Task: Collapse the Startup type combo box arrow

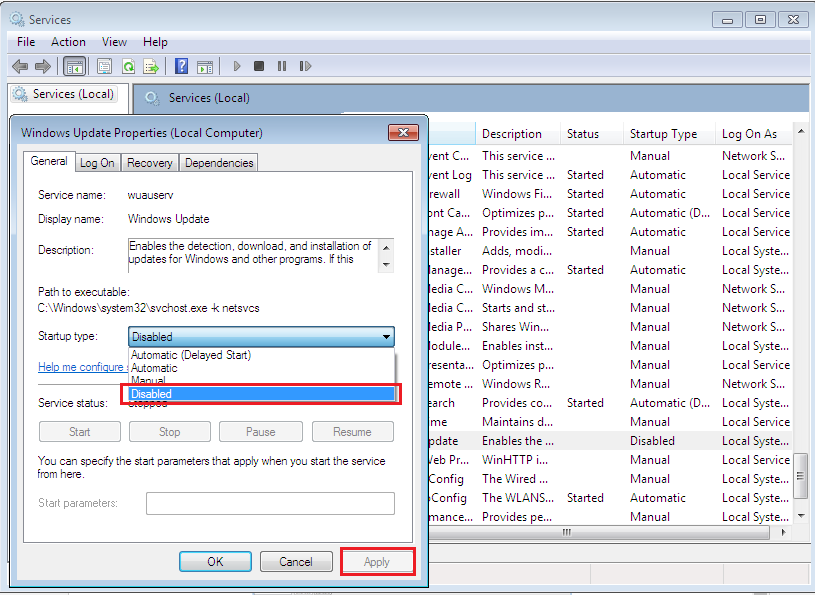Action: coord(386,337)
